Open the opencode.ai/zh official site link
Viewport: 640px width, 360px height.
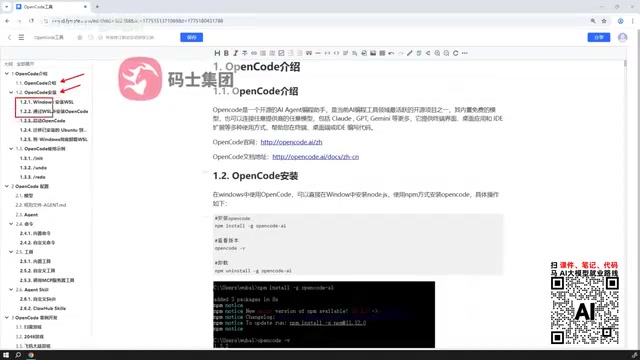point(291,142)
